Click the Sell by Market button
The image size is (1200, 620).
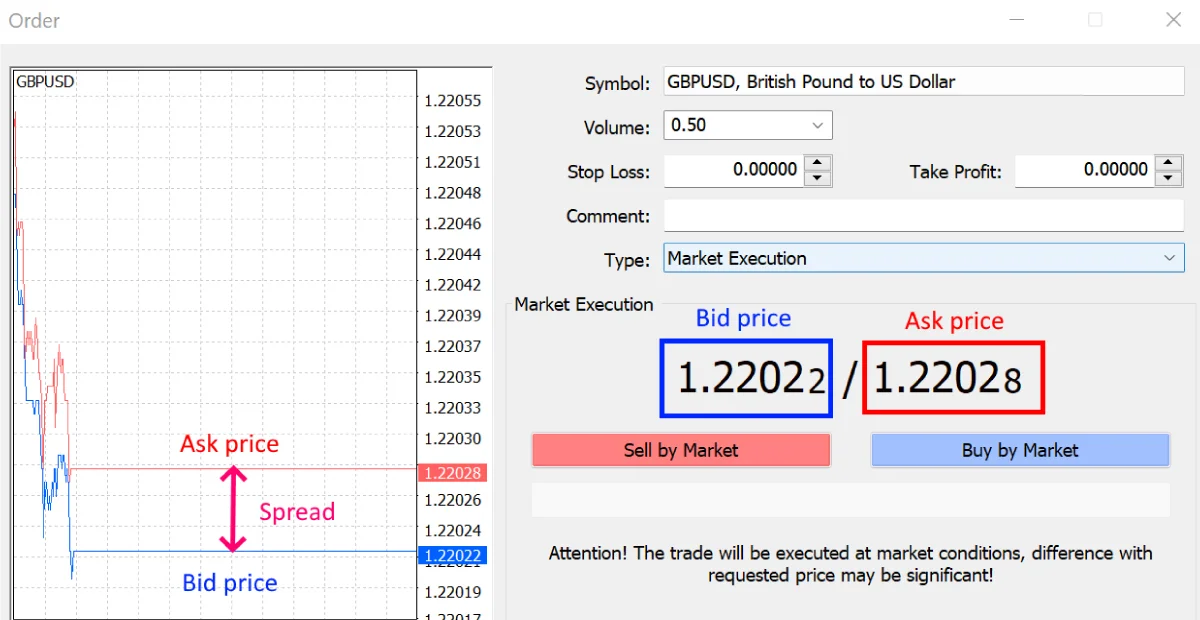681,450
